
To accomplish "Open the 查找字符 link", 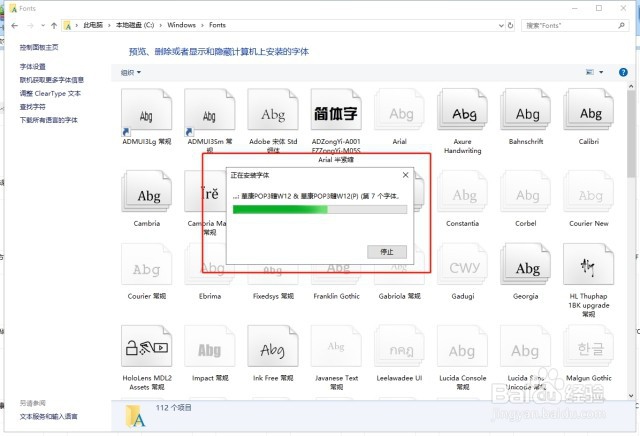I will pyautogui.click(x=33, y=107).
